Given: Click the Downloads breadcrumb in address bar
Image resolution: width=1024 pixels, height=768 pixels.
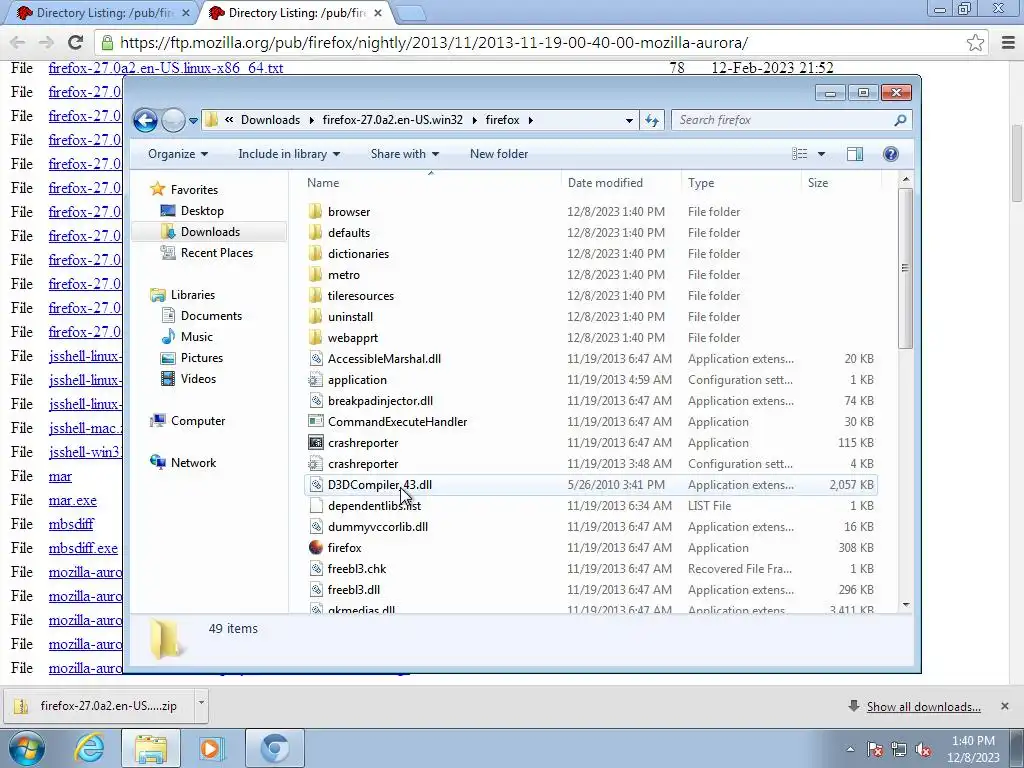Looking at the screenshot, I should click(270, 120).
